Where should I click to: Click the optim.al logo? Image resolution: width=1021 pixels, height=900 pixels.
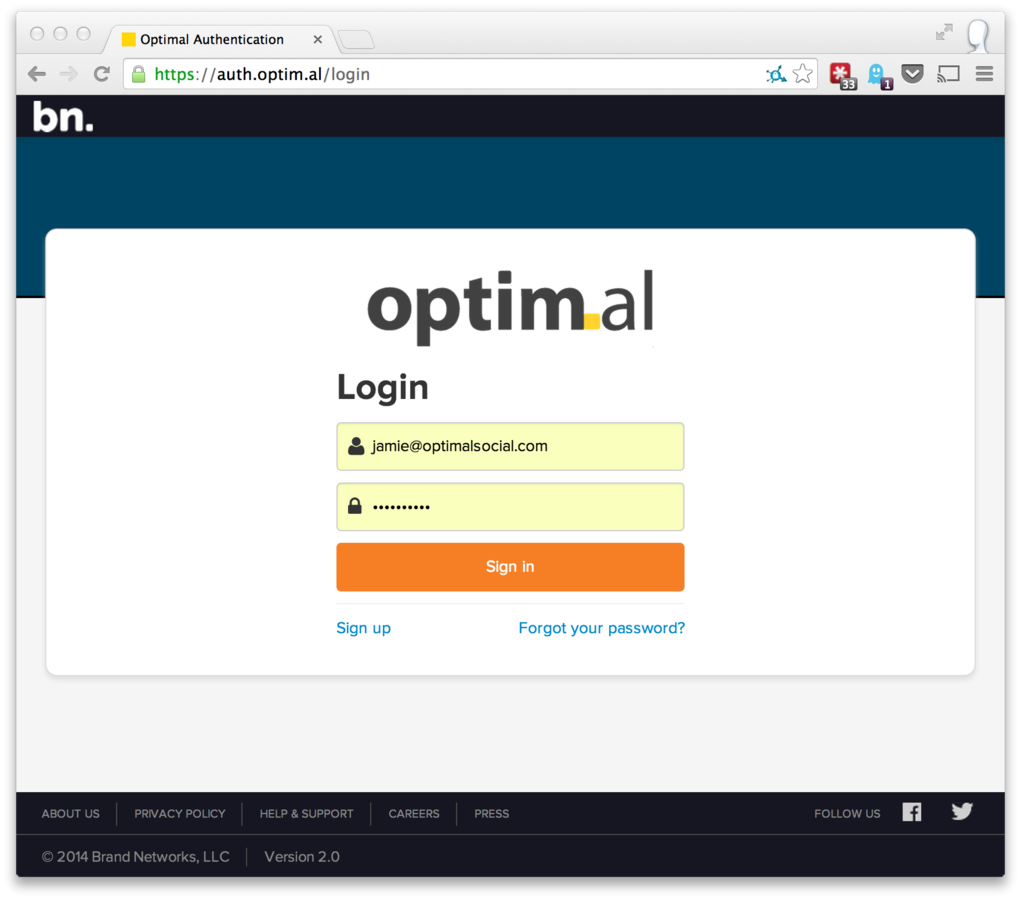click(510, 306)
